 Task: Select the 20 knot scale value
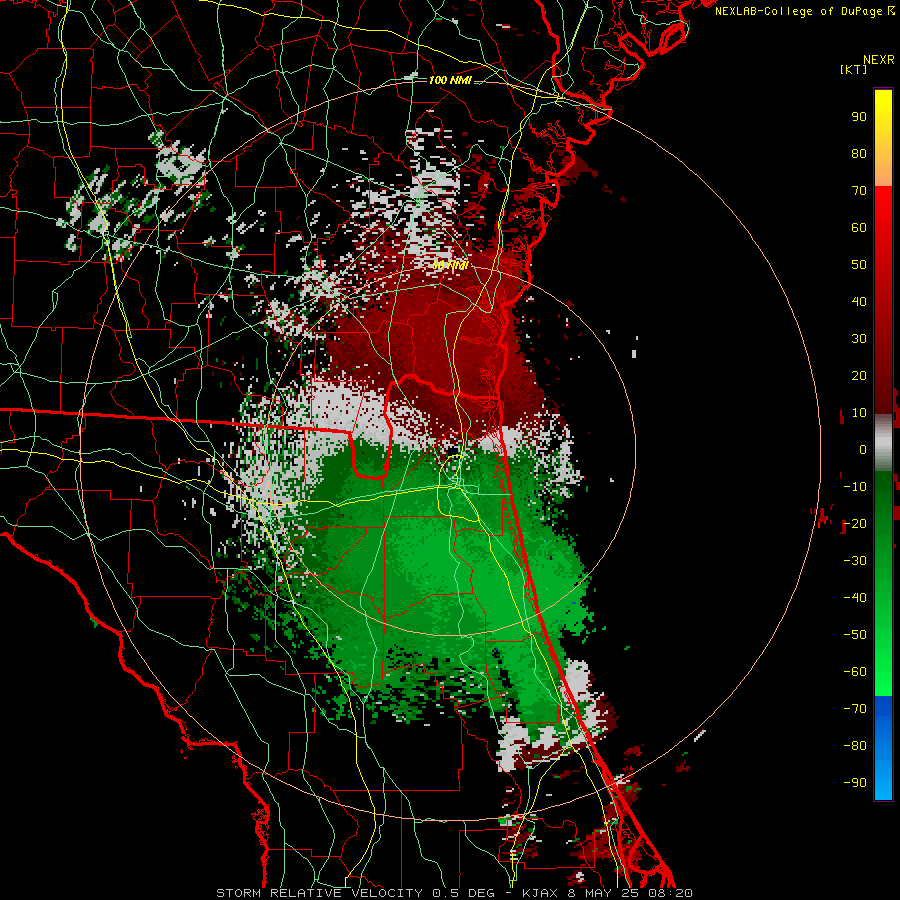(859, 376)
